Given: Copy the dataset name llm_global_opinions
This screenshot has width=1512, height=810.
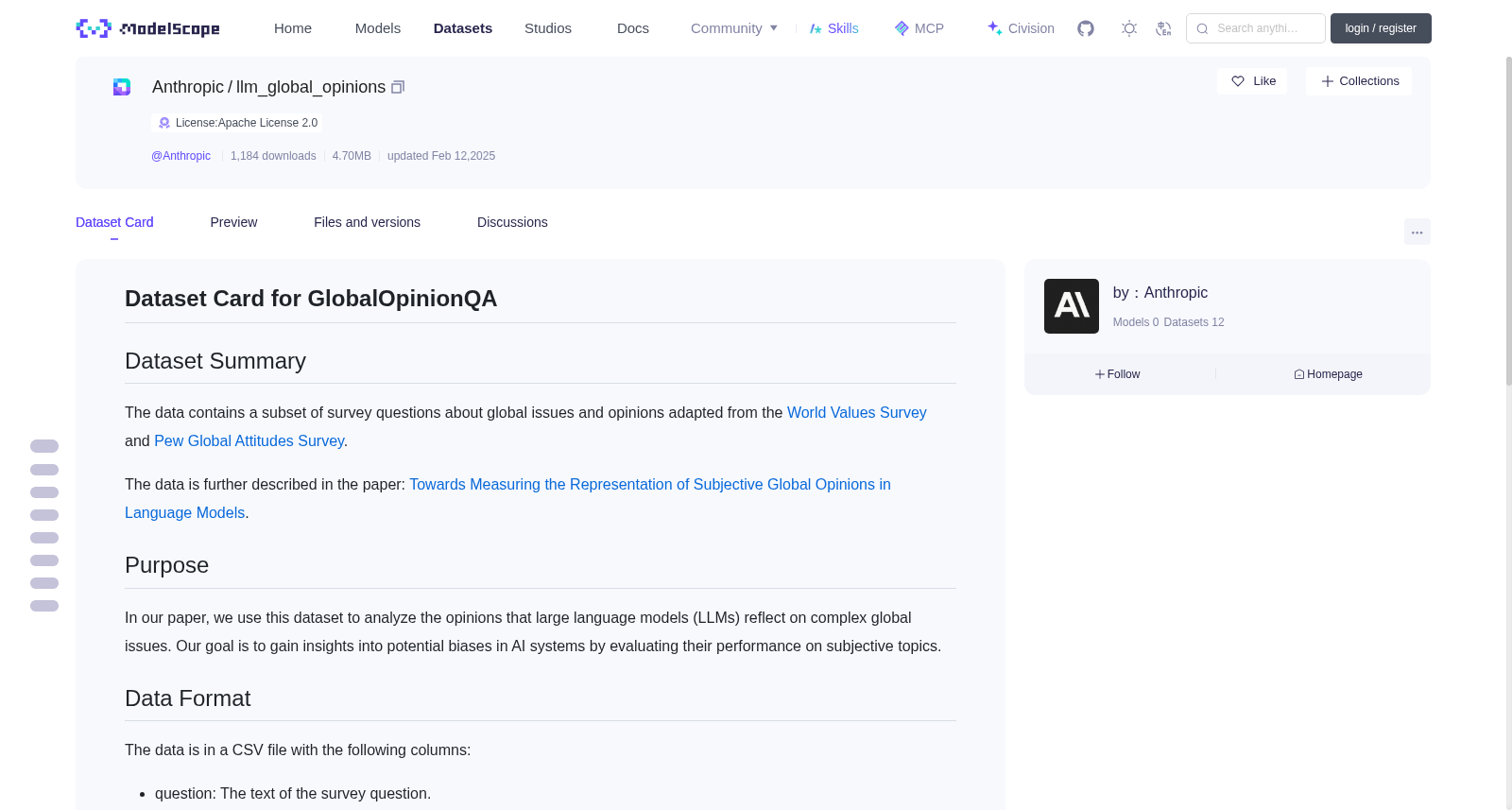Looking at the screenshot, I should 398,87.
